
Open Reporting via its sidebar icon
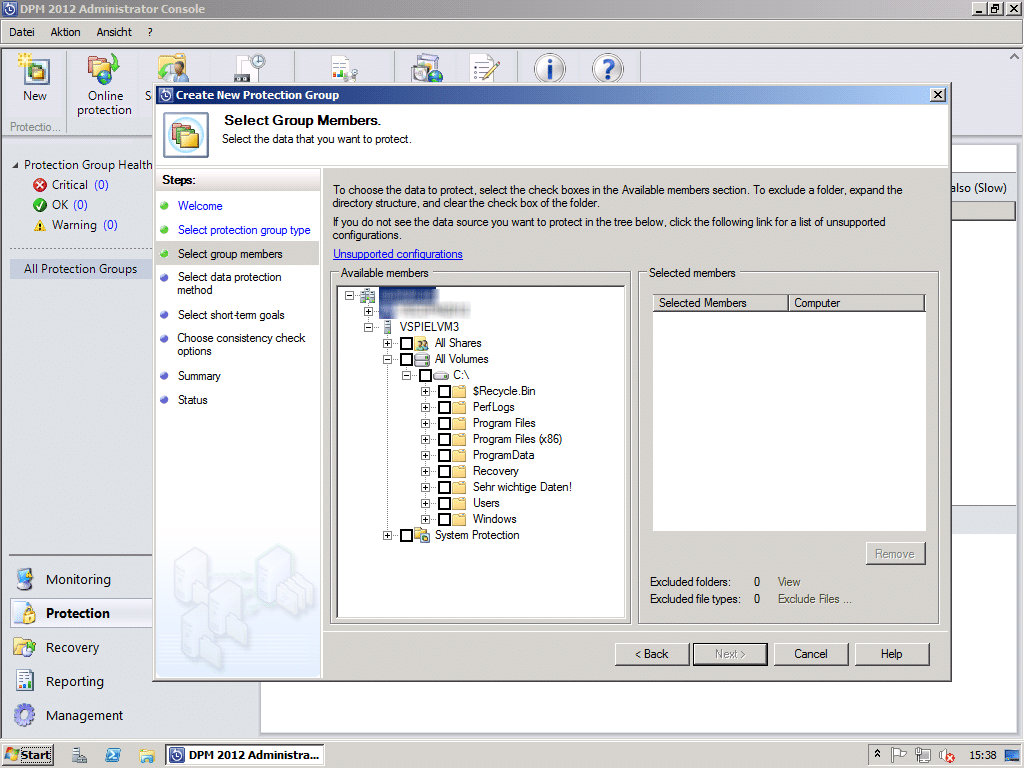(25, 681)
